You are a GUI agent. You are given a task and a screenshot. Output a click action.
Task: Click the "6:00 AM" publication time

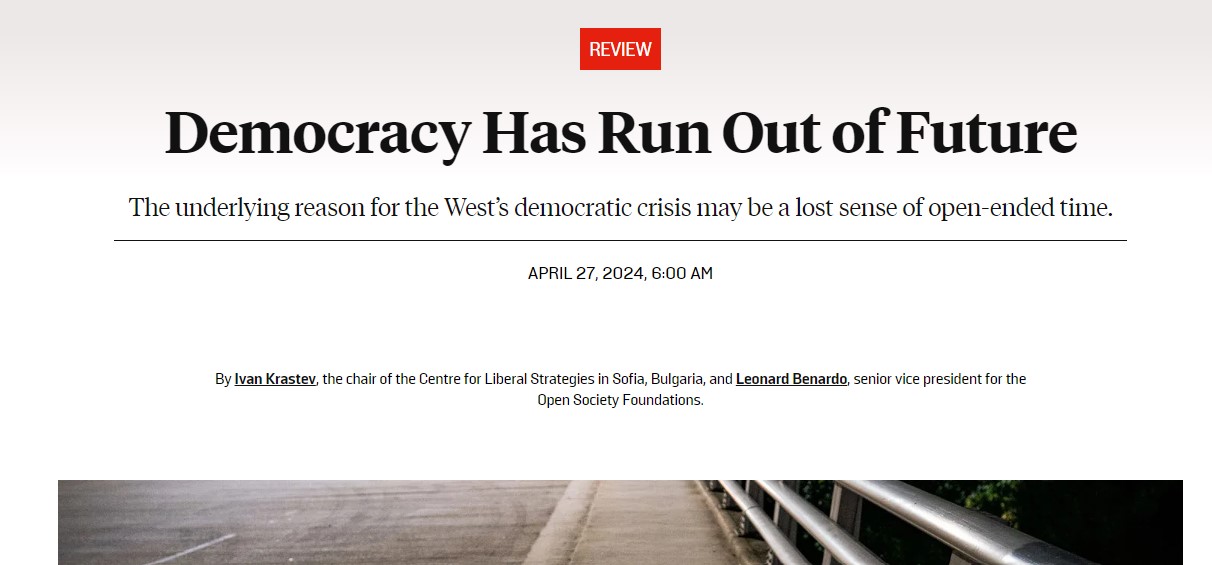682,273
